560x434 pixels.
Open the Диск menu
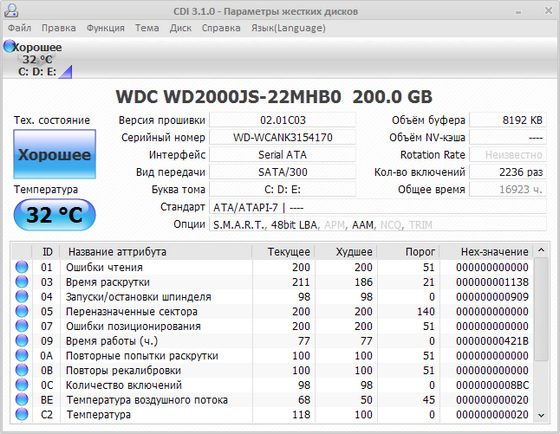coord(181,28)
